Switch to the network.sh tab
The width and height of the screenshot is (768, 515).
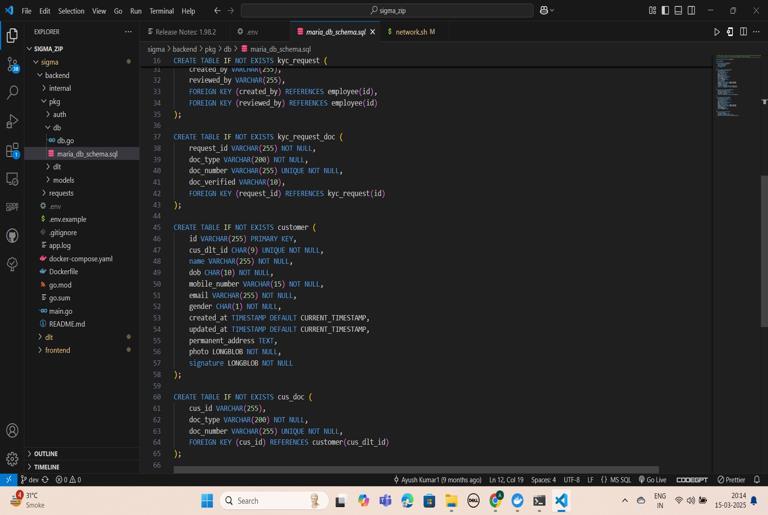(x=411, y=32)
